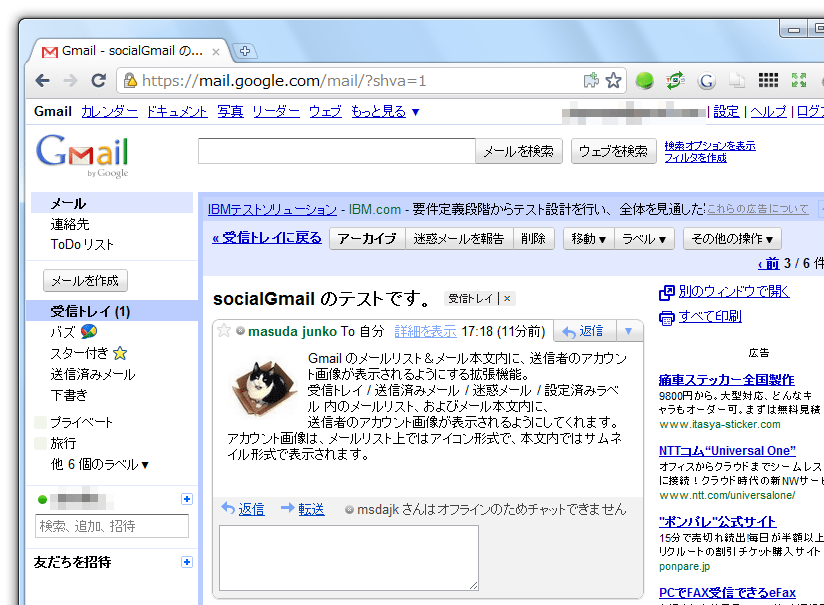
Task: Open カレンダー in top navigation
Action: (109, 111)
